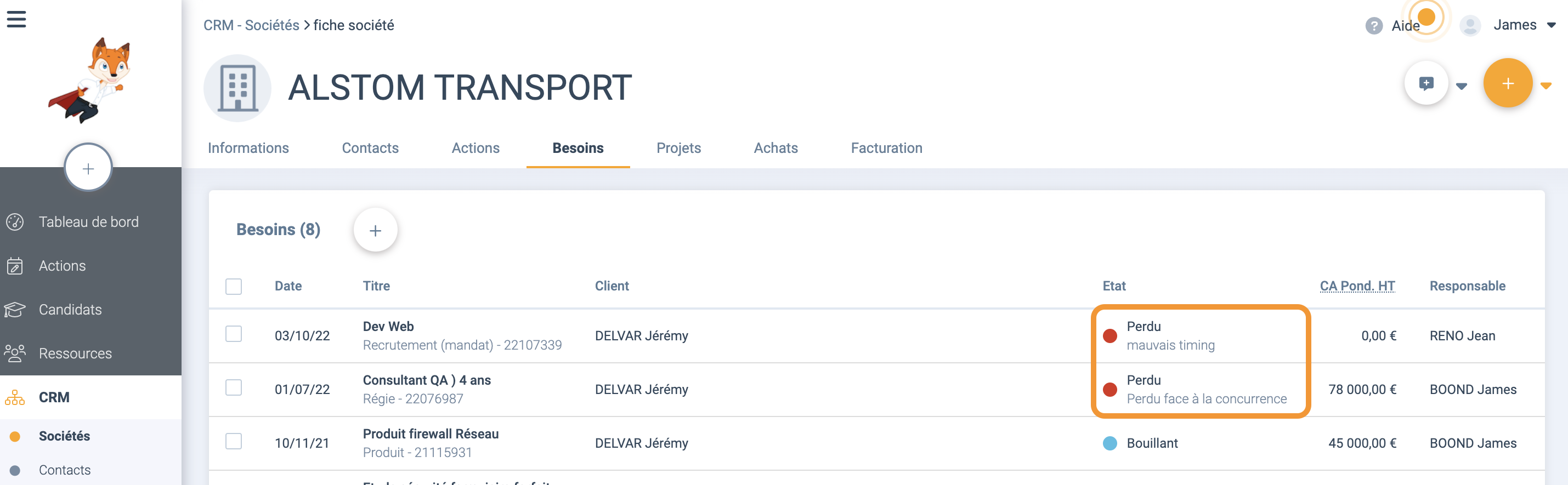Click the company building icon

tap(237, 88)
